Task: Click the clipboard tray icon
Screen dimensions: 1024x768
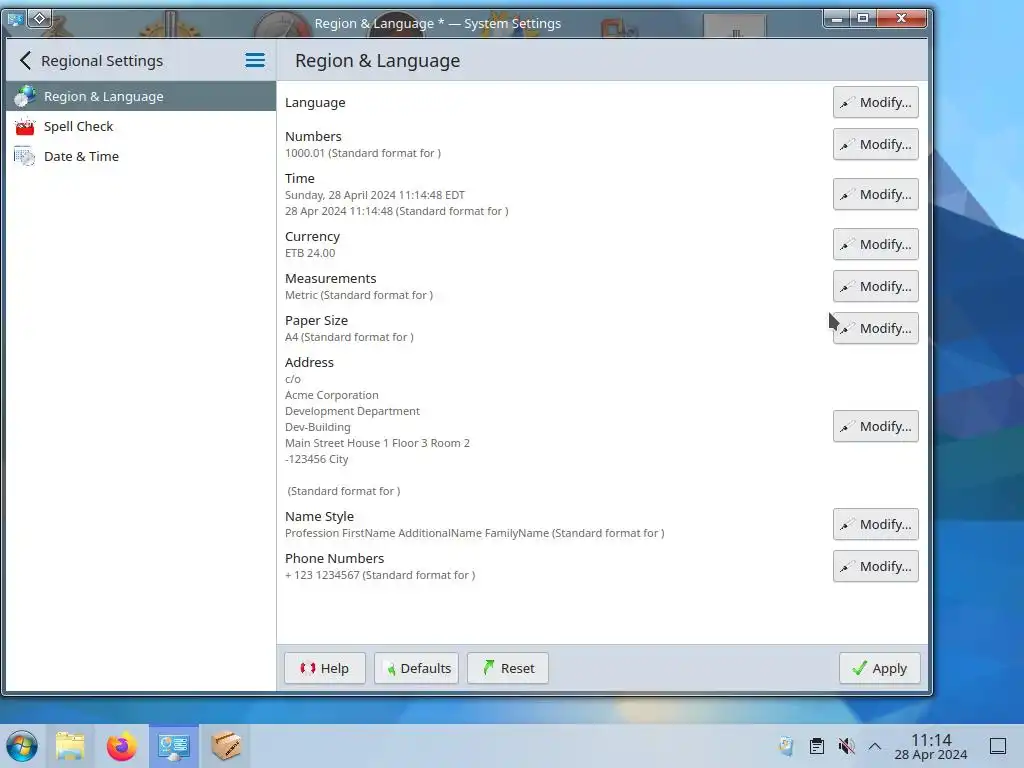Action: (x=816, y=746)
